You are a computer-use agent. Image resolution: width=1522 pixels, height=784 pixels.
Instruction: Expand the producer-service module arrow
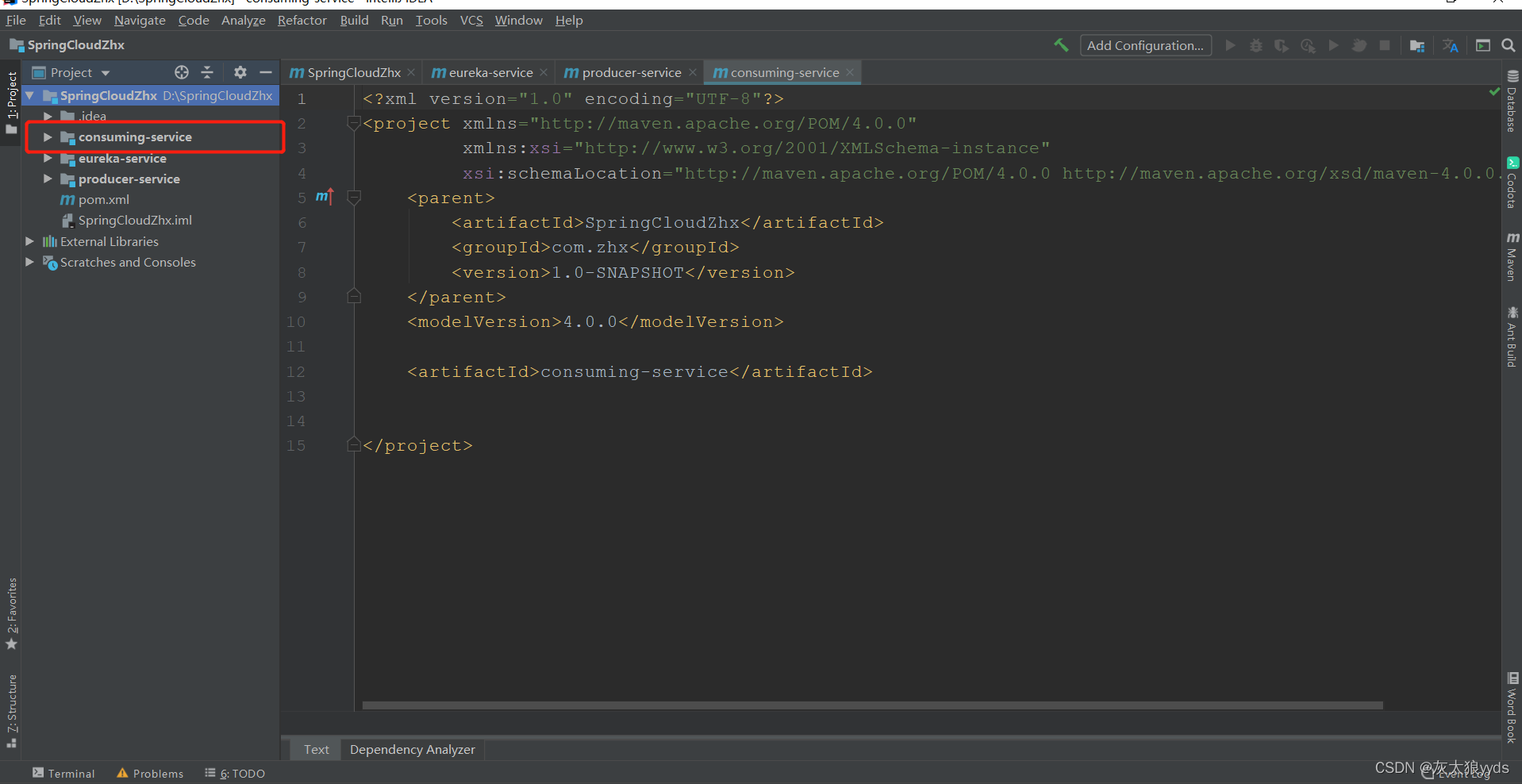pos(48,179)
